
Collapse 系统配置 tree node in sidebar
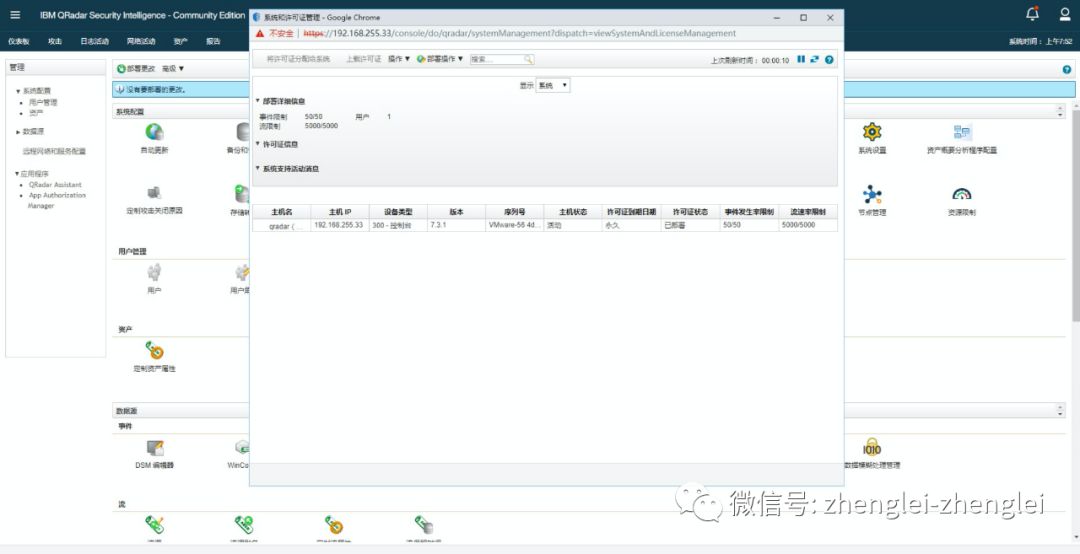pos(18,91)
